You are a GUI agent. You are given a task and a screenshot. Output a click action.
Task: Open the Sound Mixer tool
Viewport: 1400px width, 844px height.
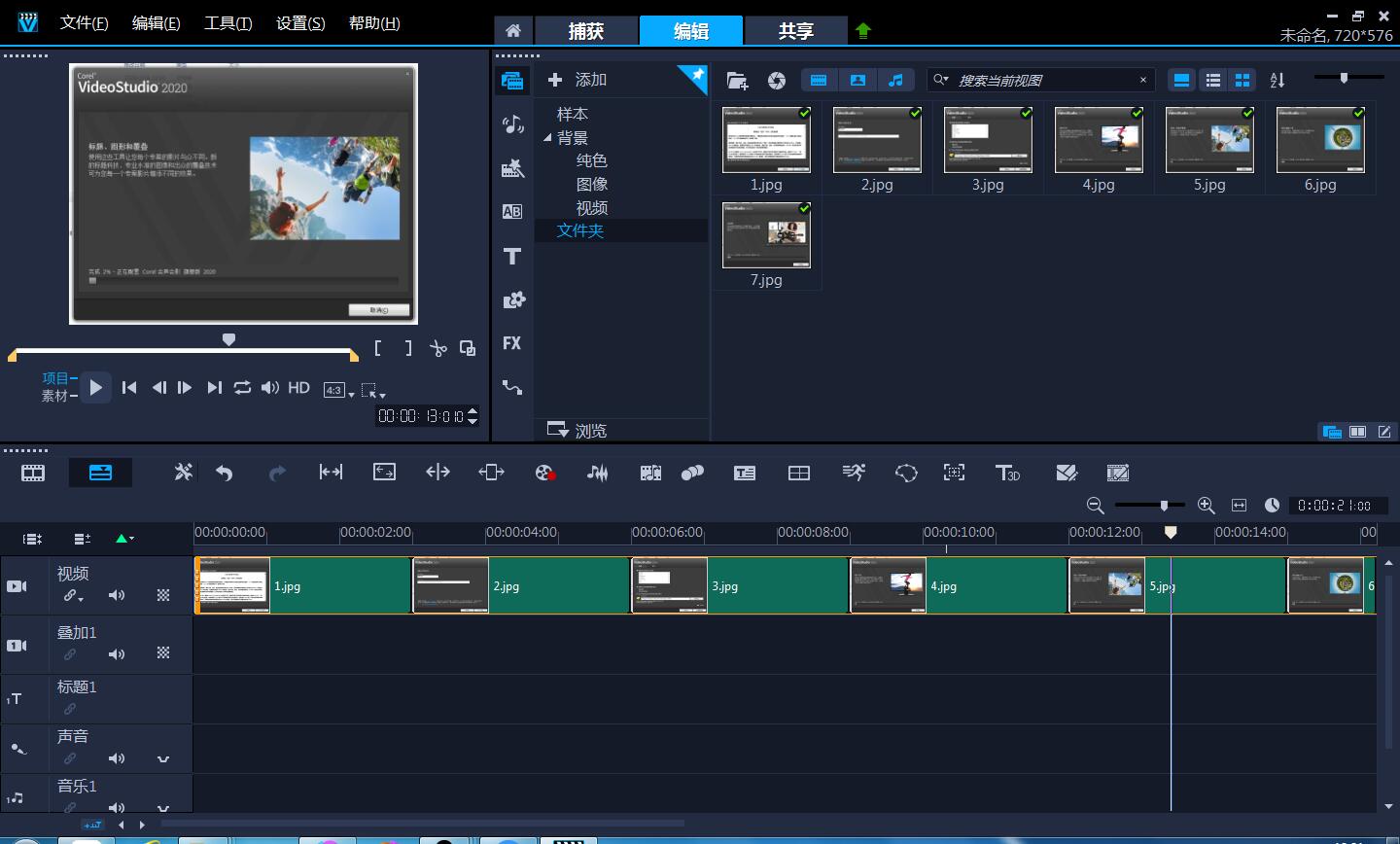pos(597,474)
